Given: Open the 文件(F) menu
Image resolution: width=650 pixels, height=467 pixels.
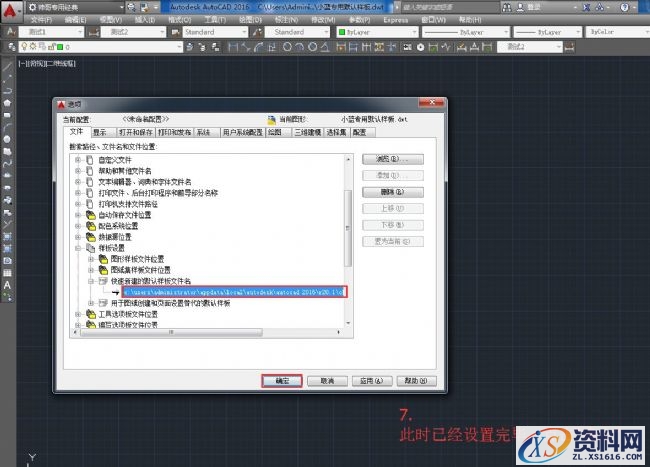Looking at the screenshot, I should pos(41,20).
